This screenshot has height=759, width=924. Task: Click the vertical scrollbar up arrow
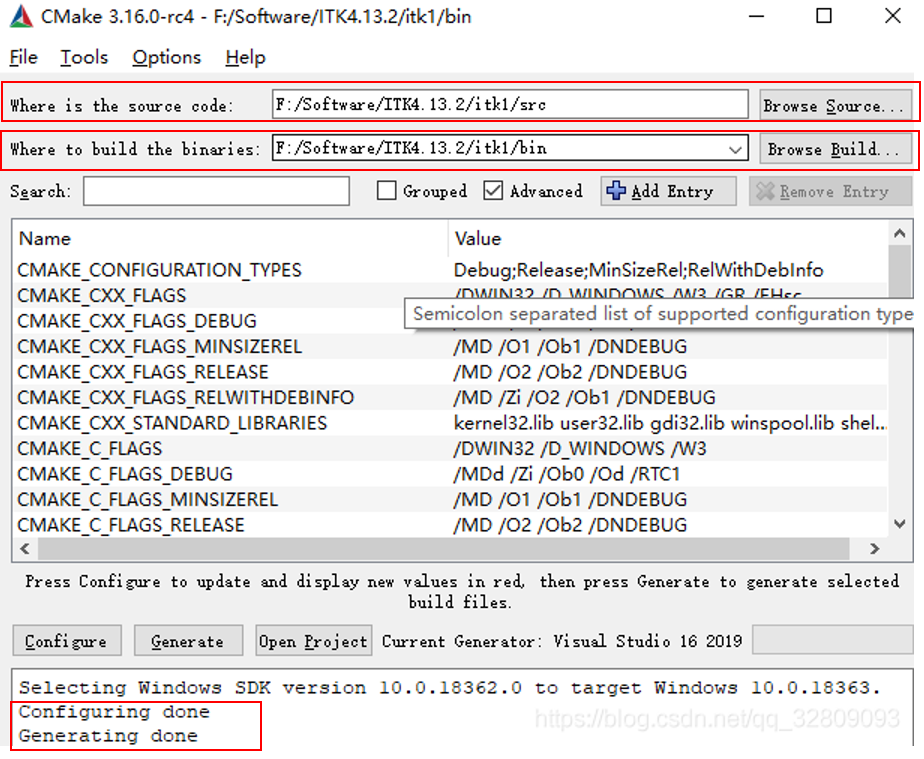click(x=900, y=233)
